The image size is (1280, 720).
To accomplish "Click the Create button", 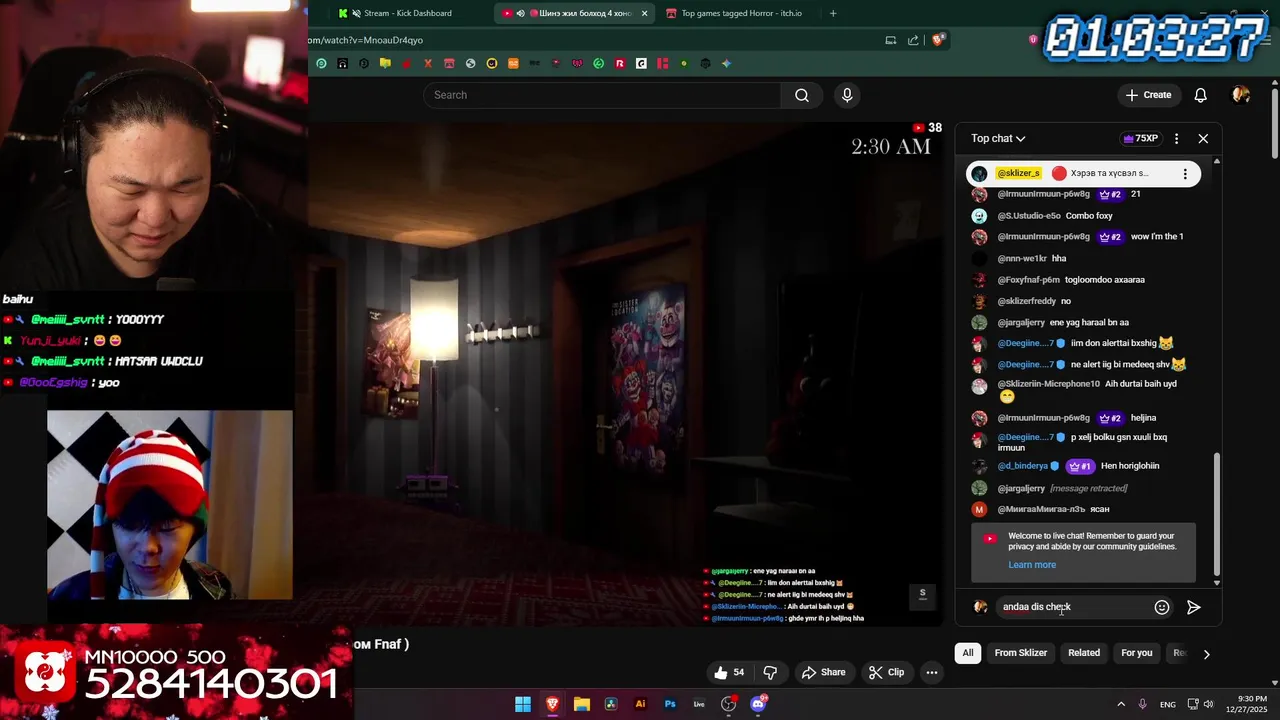I will tap(1148, 95).
